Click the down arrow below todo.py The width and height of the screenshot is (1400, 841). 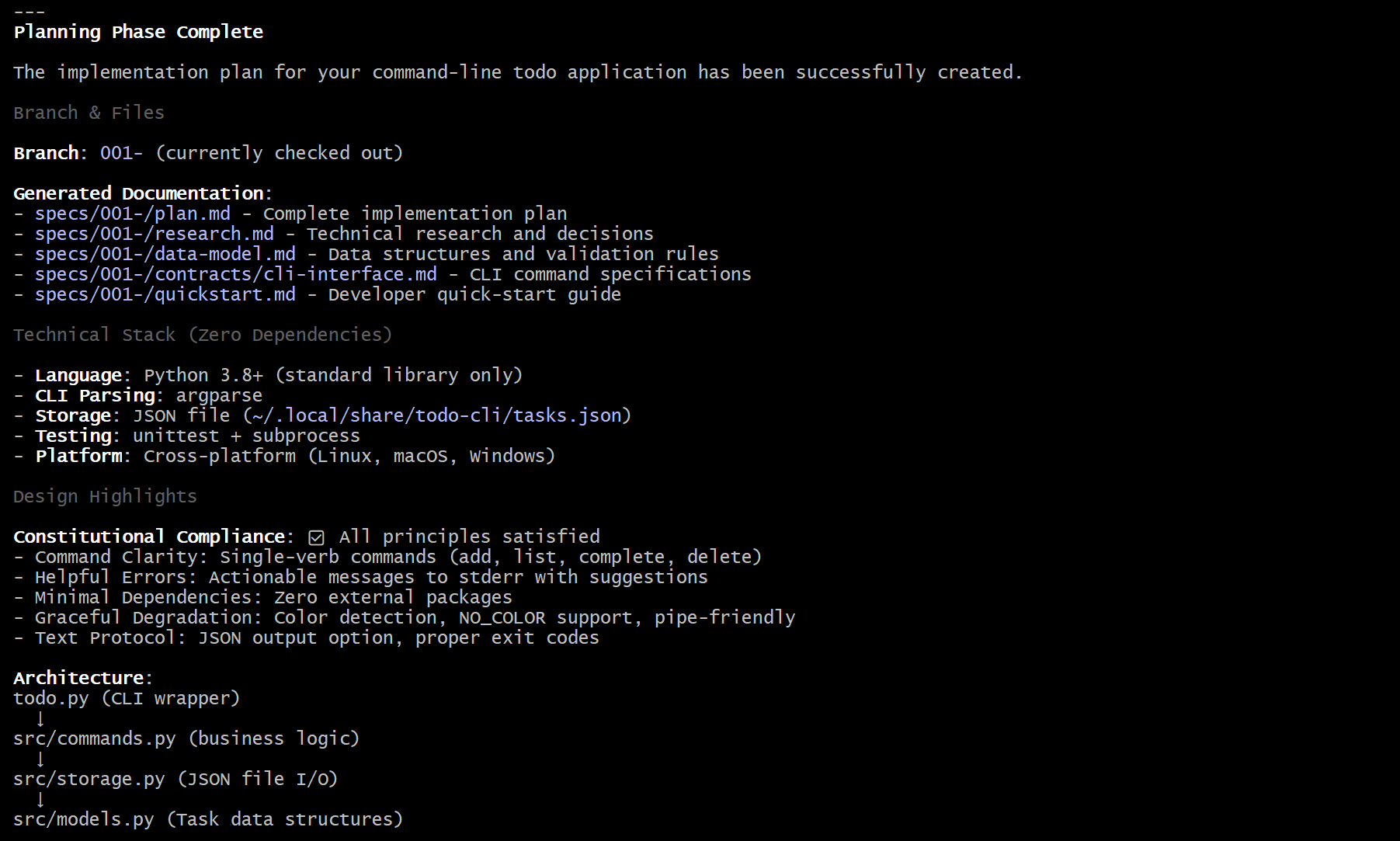pos(40,718)
